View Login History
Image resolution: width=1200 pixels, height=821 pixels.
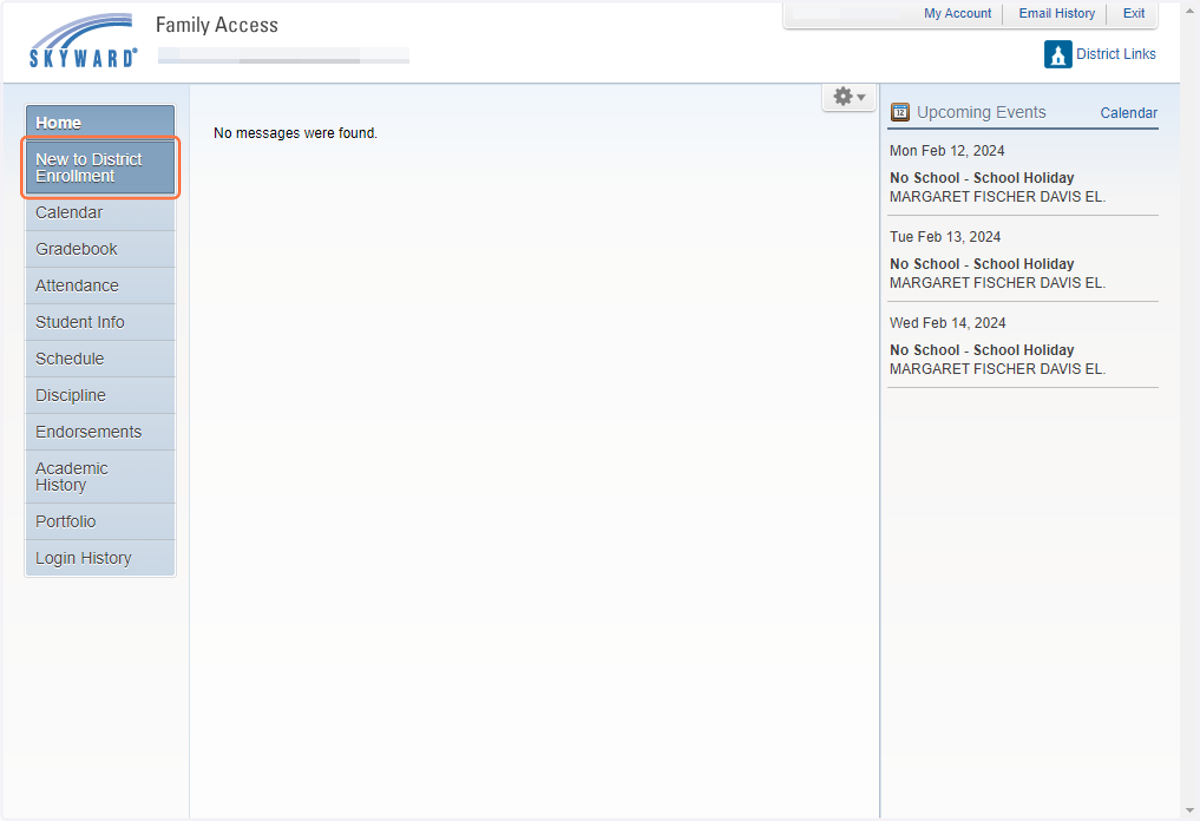click(x=100, y=558)
